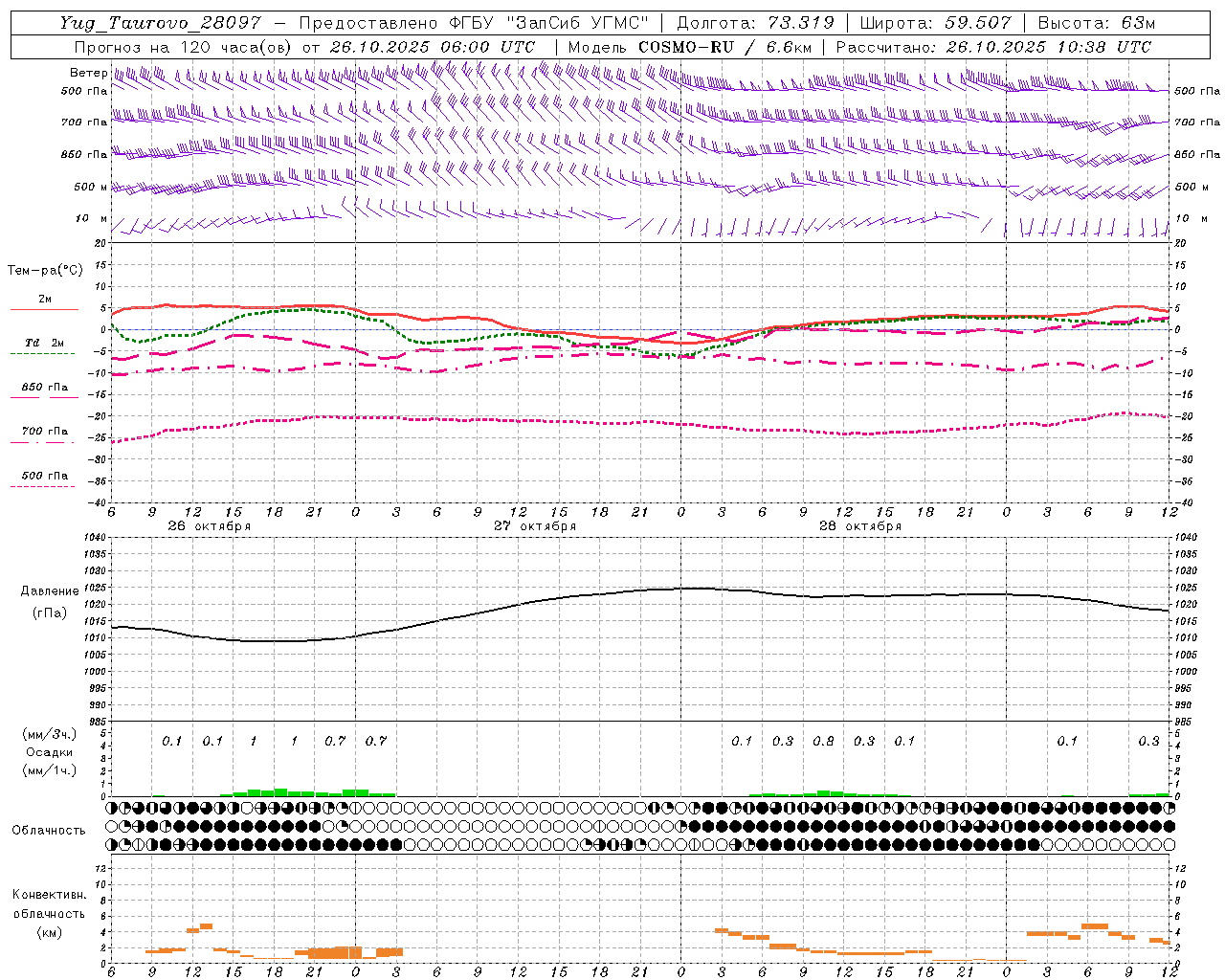1225x980 pixels.
Task: Click the Широта: 59.507 value
Action: click(935, 23)
